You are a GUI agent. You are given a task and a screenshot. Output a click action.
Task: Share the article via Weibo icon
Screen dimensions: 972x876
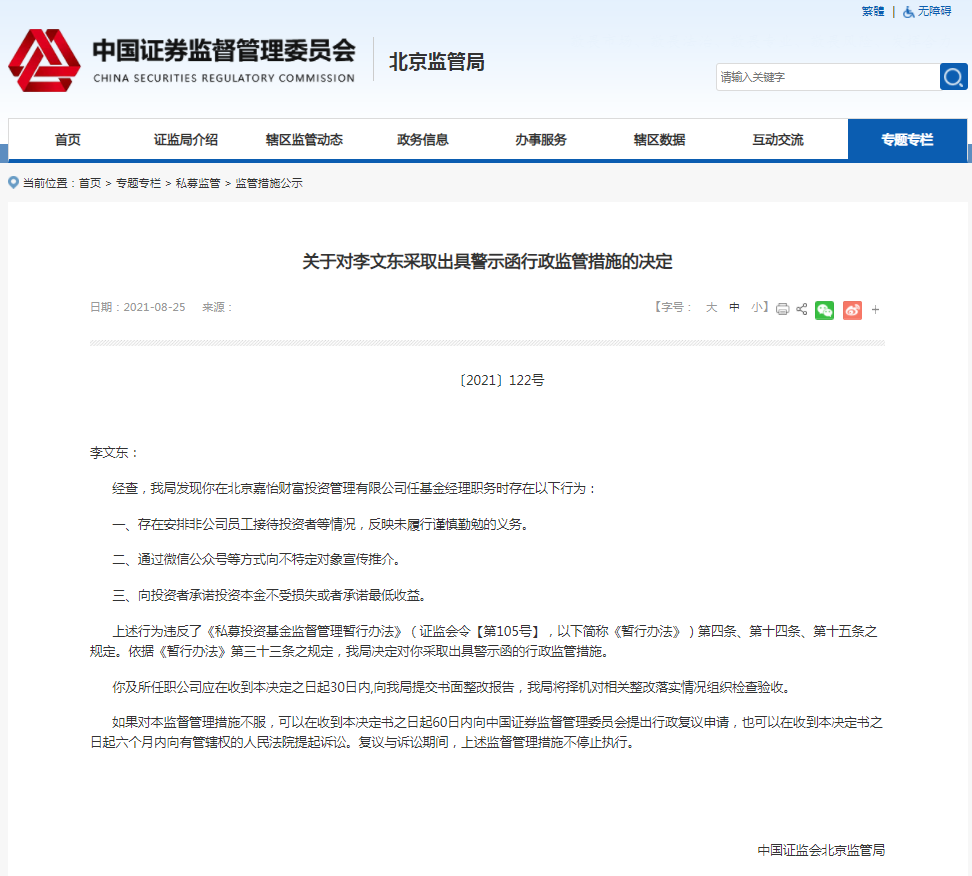(x=852, y=310)
